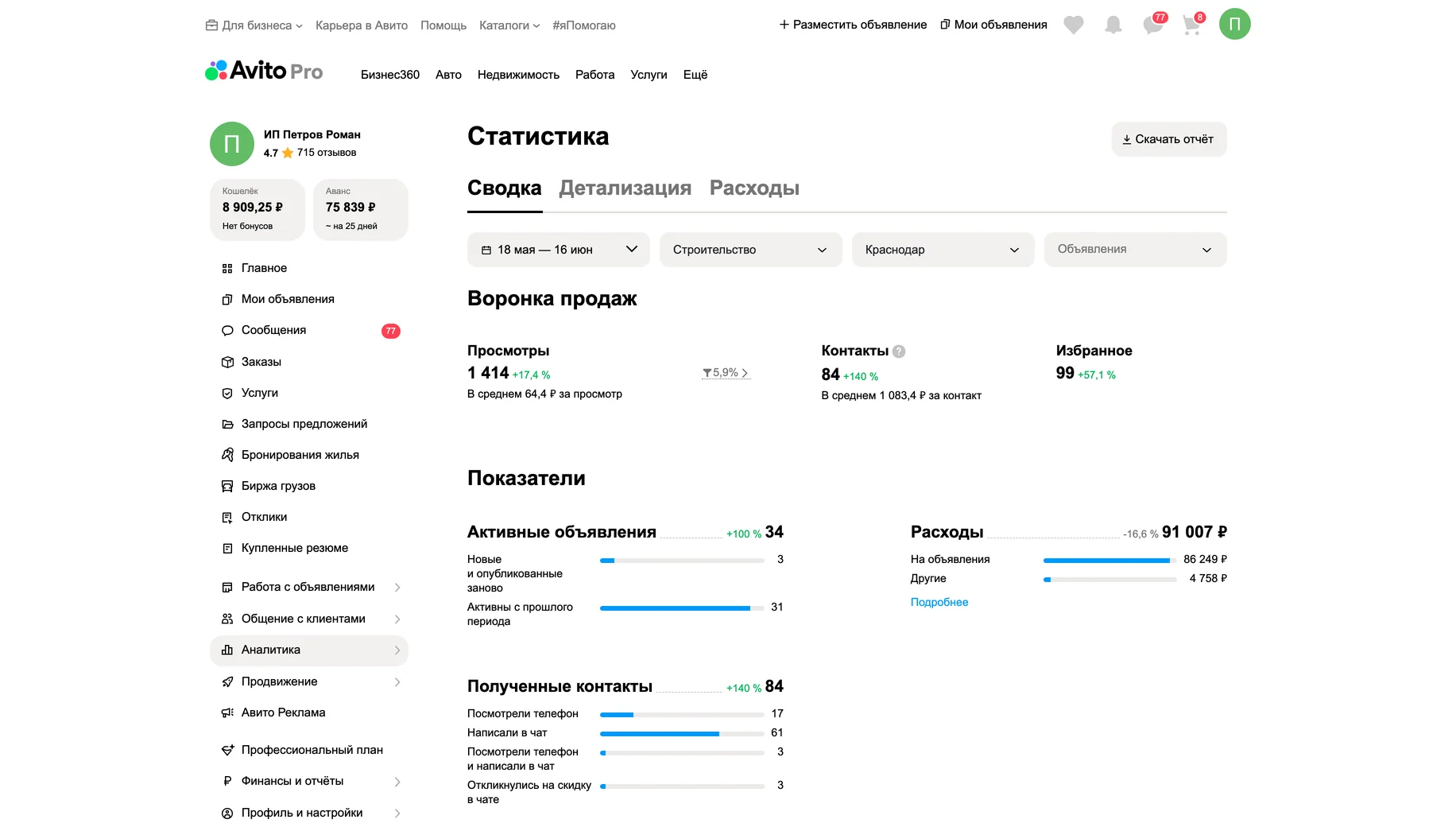Open shopping cart icon with badge 8
This screenshot has height=827, width=1456.
click(x=1191, y=25)
